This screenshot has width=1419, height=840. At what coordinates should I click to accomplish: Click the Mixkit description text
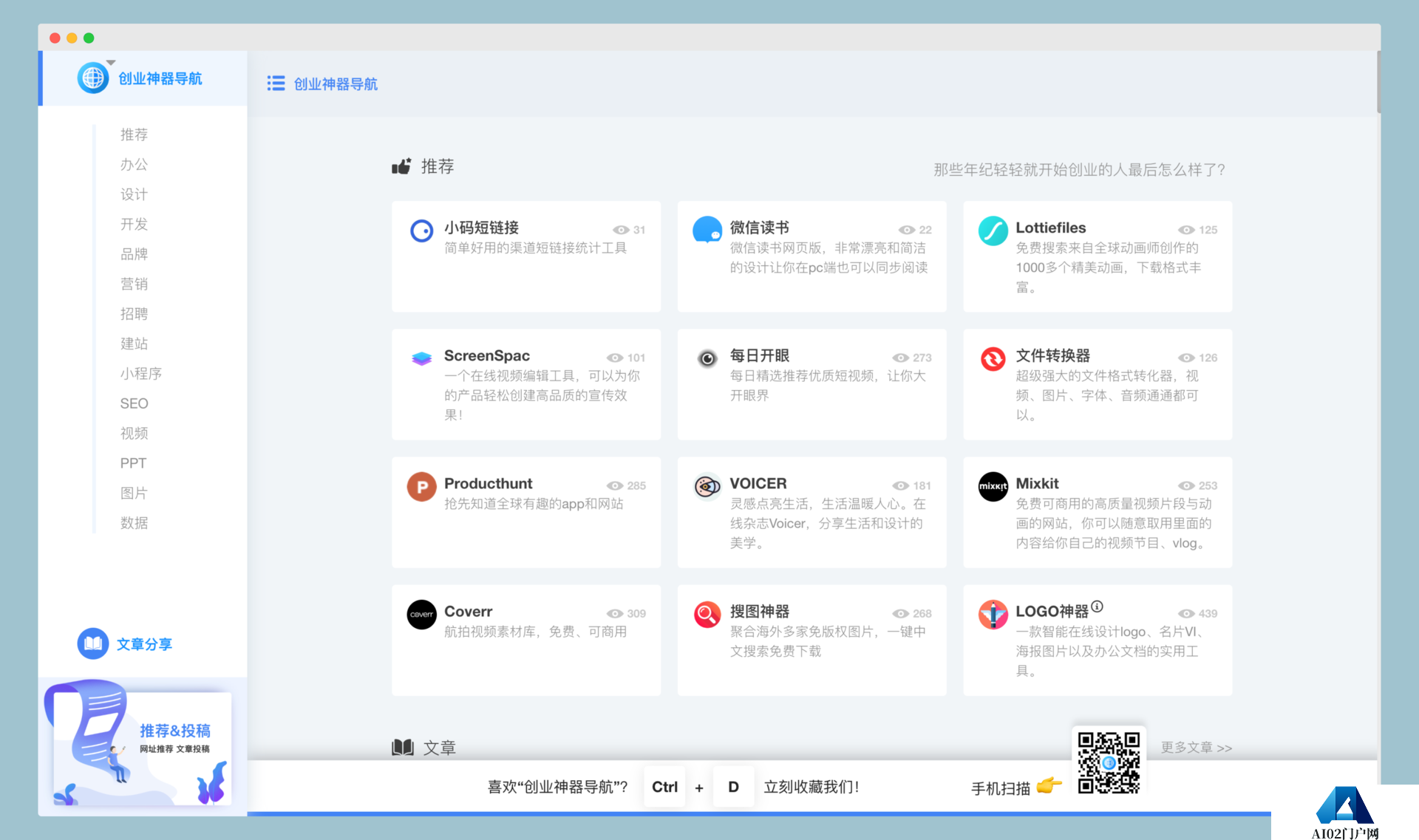point(1113,523)
